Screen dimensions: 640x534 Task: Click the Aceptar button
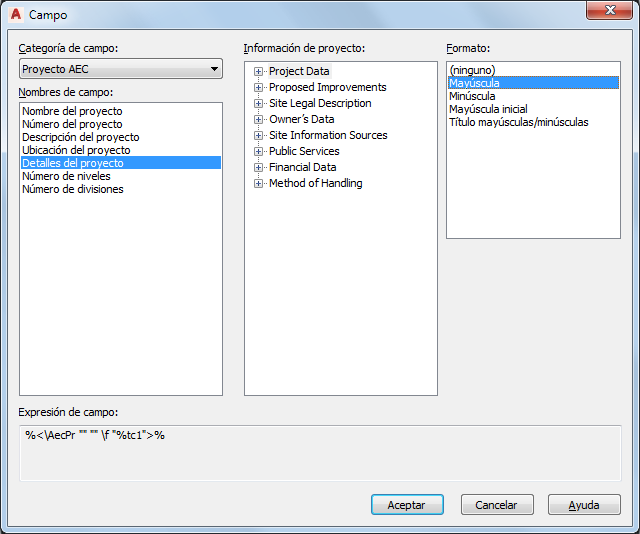click(x=406, y=505)
